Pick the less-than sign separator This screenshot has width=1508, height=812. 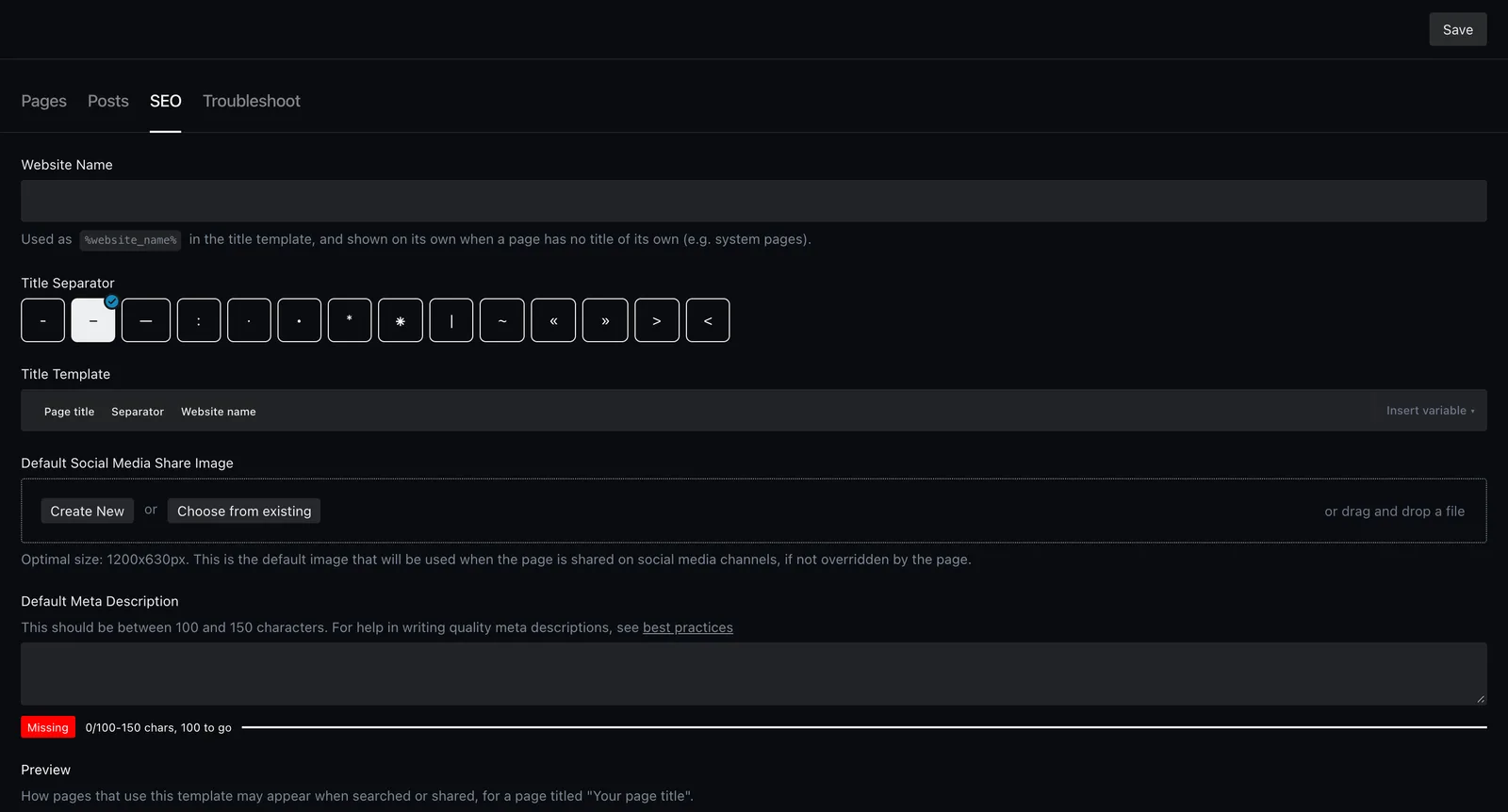click(x=708, y=320)
